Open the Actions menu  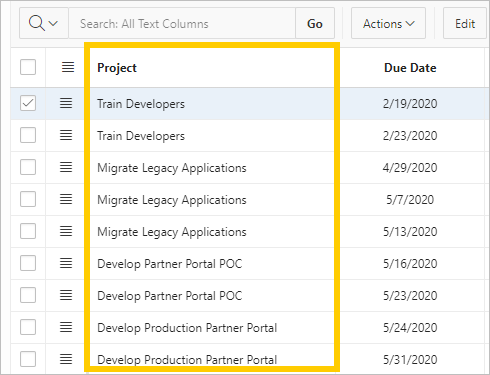point(388,24)
